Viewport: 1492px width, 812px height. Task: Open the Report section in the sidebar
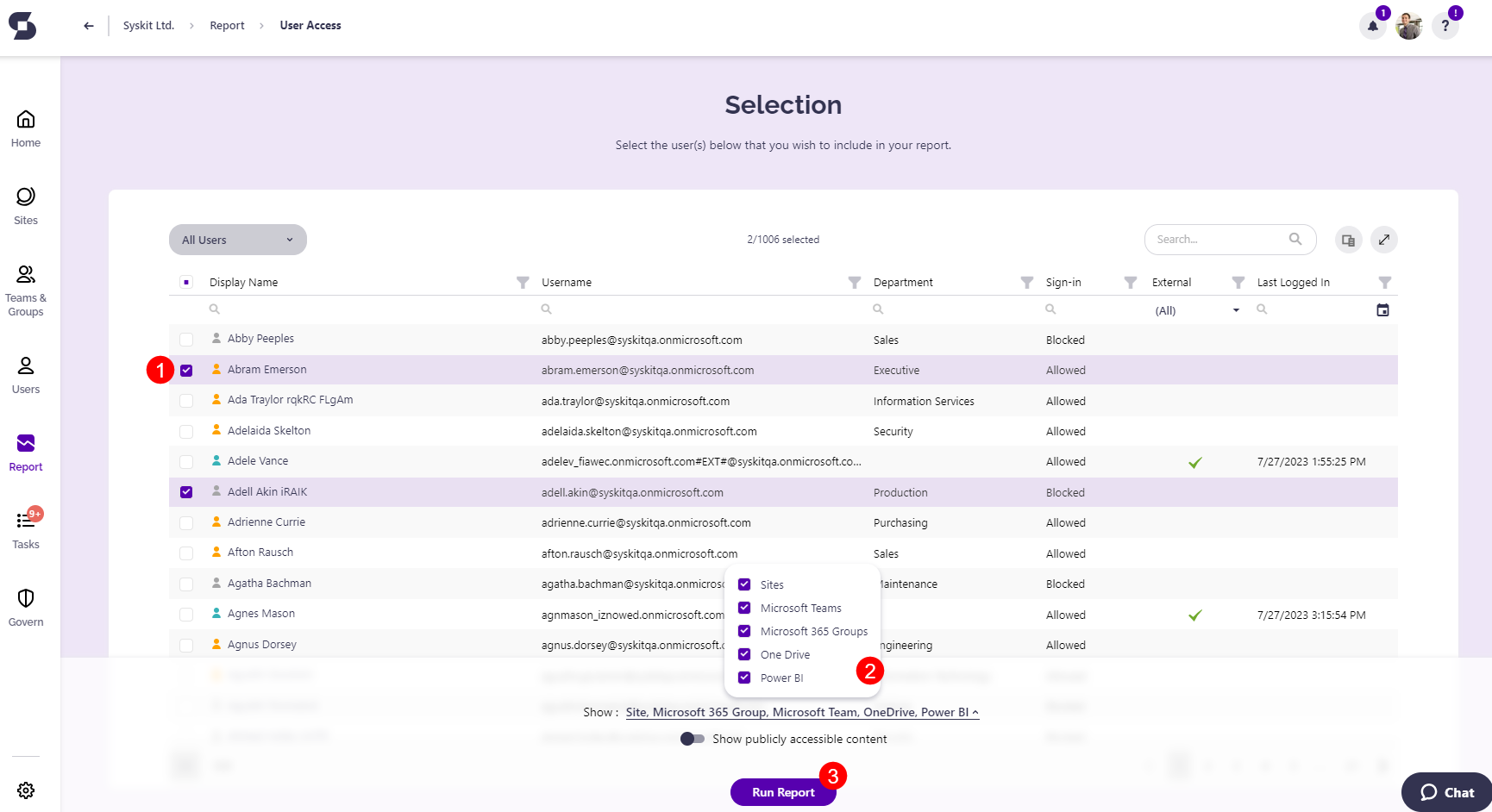(x=25, y=452)
